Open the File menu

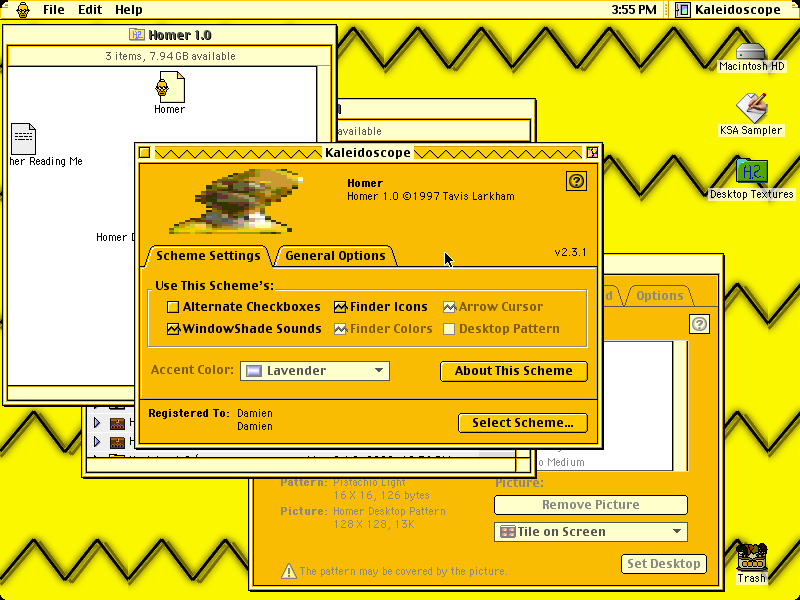pyautogui.click(x=54, y=10)
